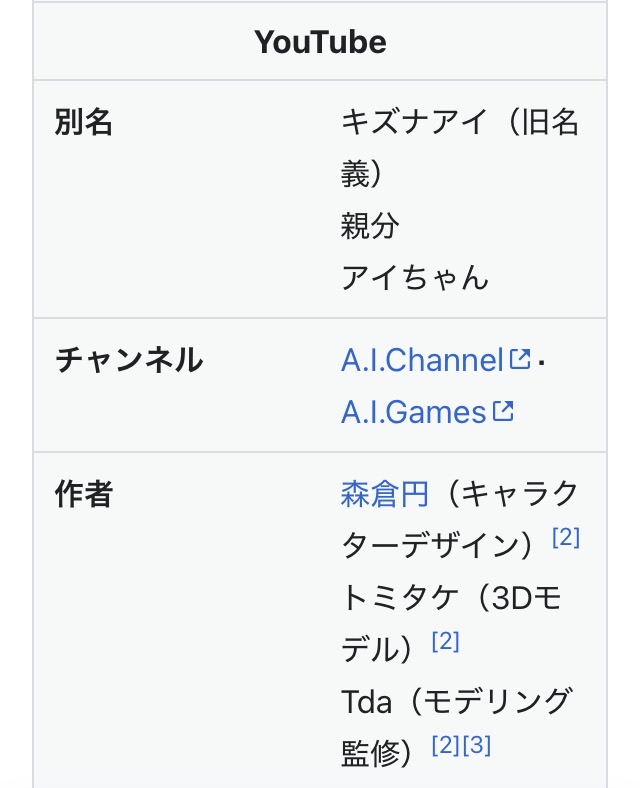Open citation [3] after モデリング監修
The height and width of the screenshot is (788, 640).
pyautogui.click(x=476, y=745)
